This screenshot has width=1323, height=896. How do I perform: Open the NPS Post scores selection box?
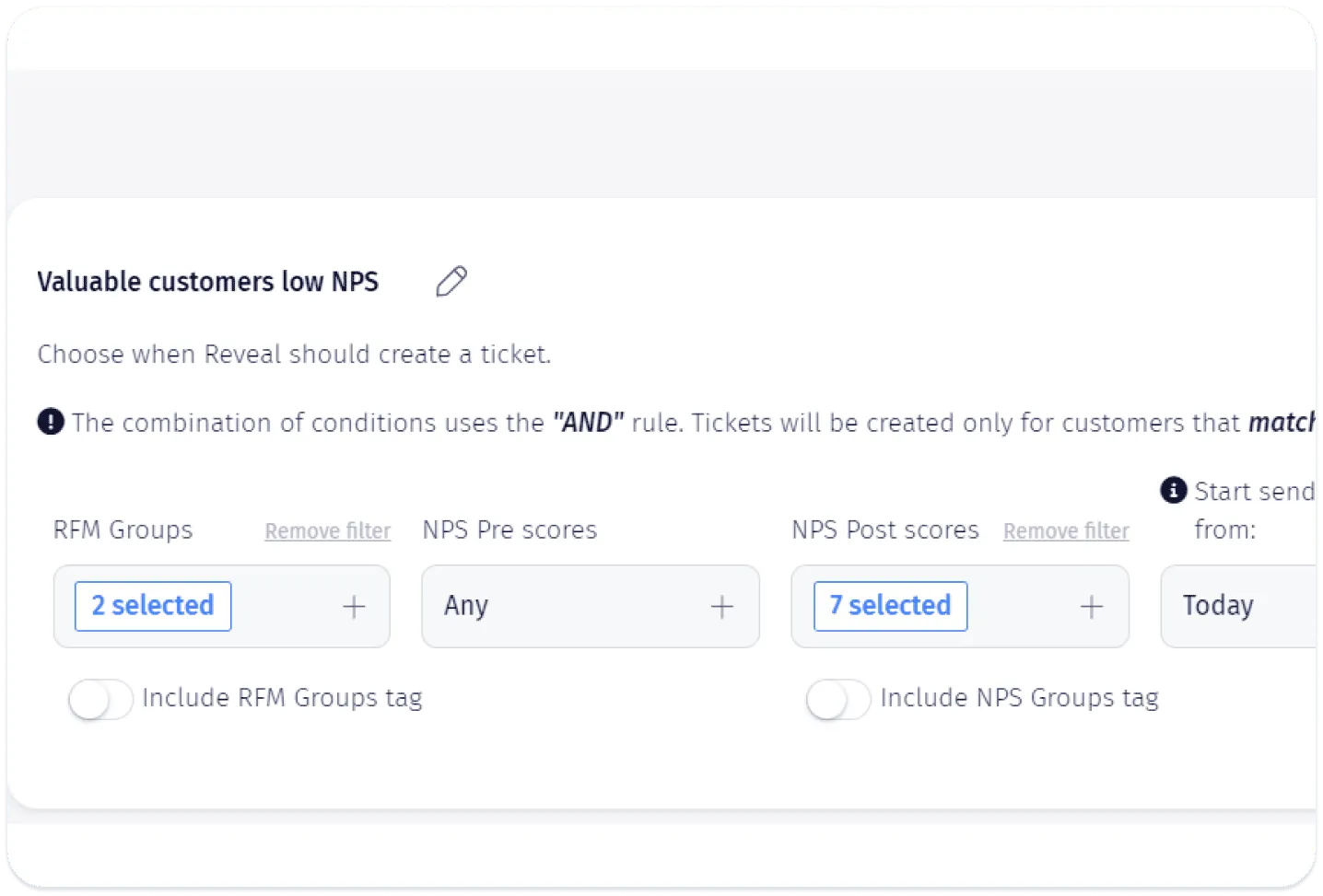click(960, 606)
